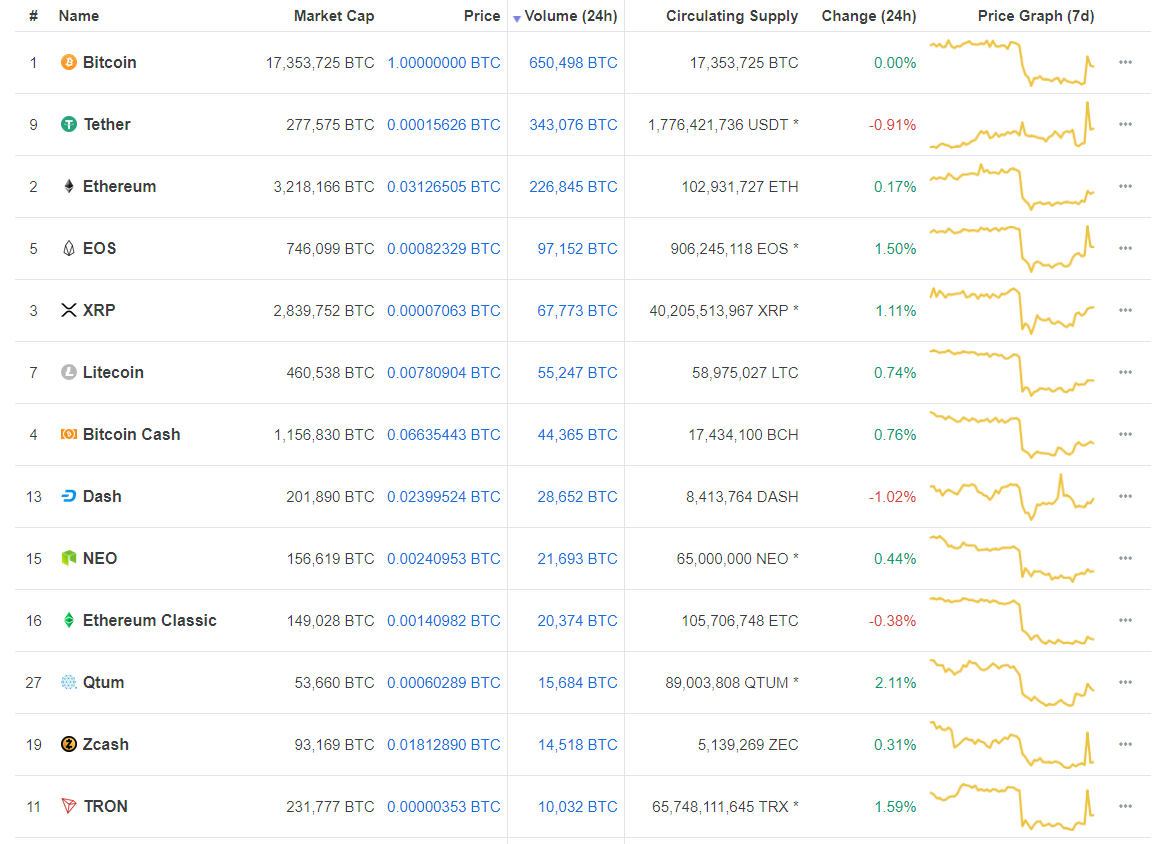1158x844 pixels.
Task: Click the Bitcoin coin logo icon
Action: point(69,62)
